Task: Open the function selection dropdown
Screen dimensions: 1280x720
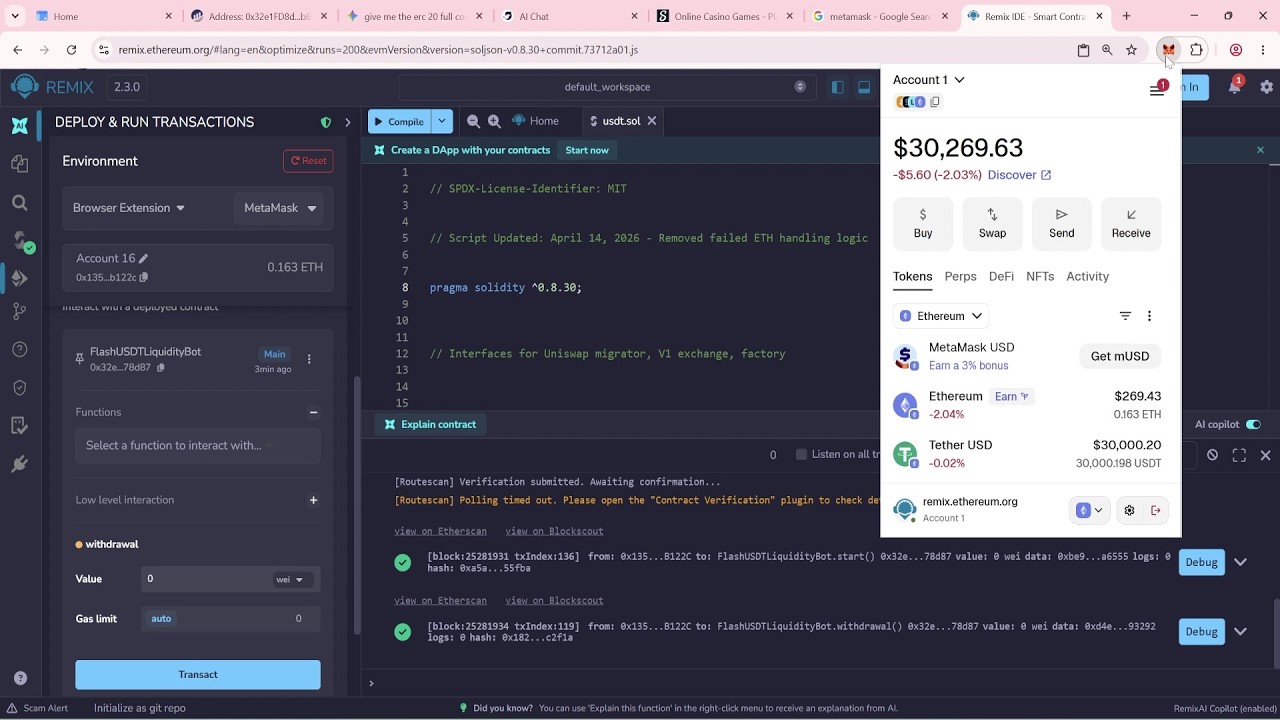Action: tap(198, 445)
